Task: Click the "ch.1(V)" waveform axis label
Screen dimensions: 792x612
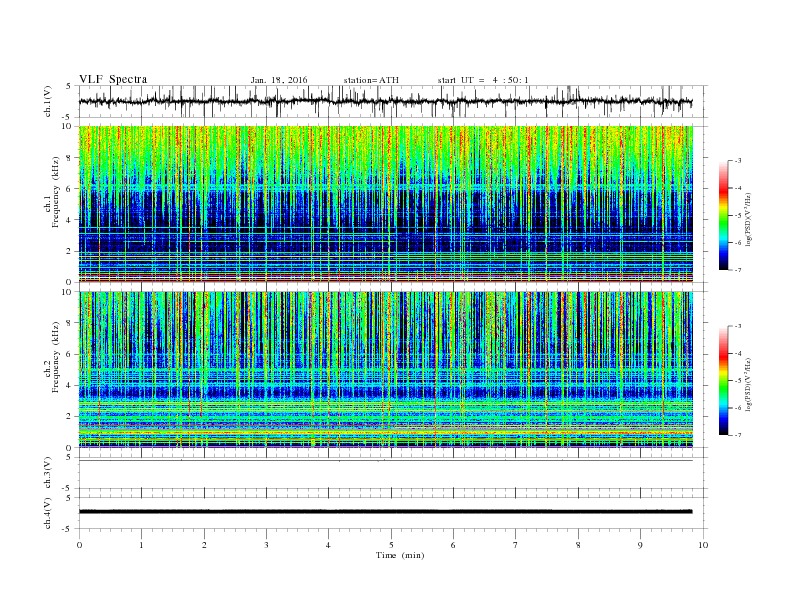Action: coord(48,102)
